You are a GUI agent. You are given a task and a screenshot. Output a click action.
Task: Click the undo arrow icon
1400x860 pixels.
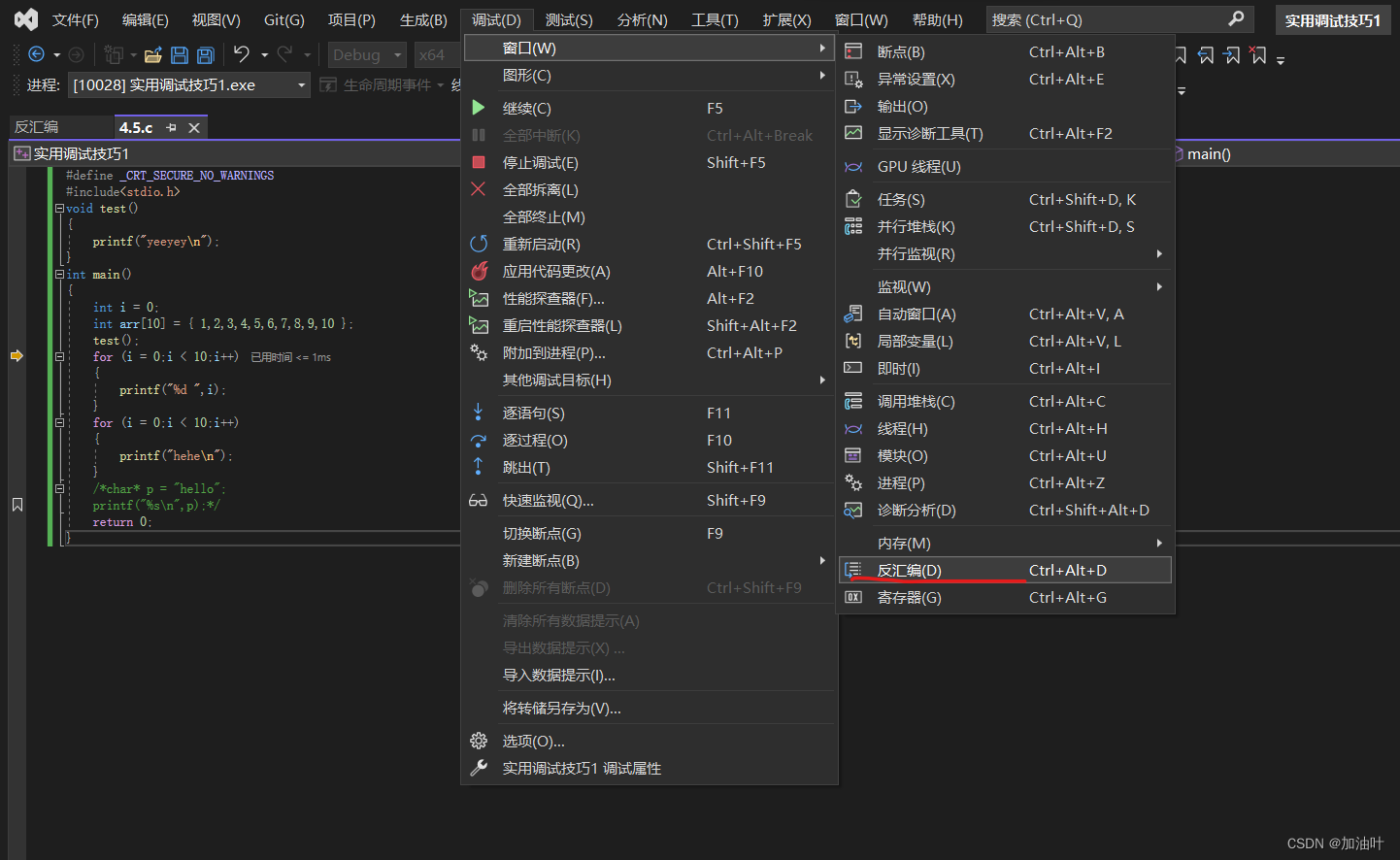coord(242,54)
